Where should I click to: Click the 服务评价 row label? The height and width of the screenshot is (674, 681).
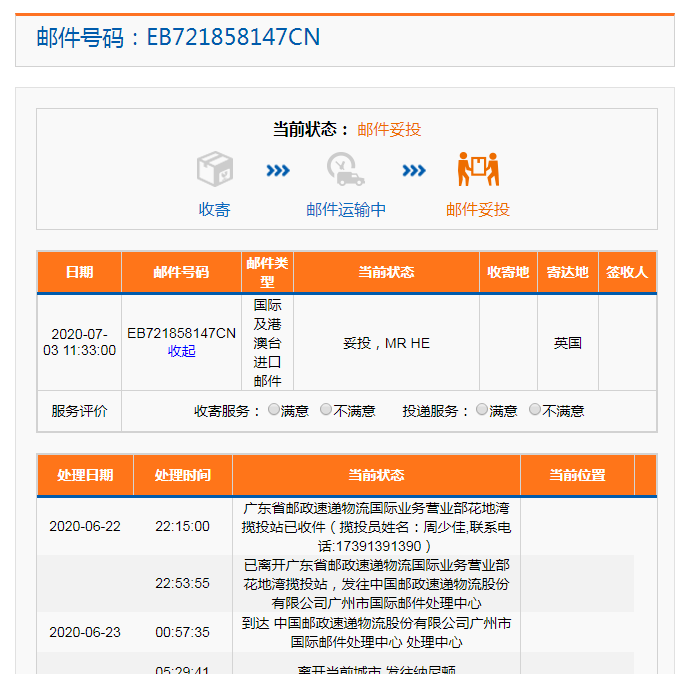coord(79,411)
